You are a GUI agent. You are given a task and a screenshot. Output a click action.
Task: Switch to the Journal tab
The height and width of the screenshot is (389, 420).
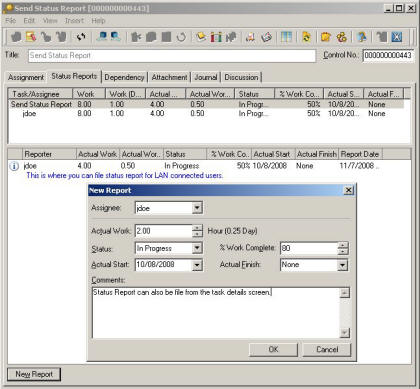click(206, 77)
